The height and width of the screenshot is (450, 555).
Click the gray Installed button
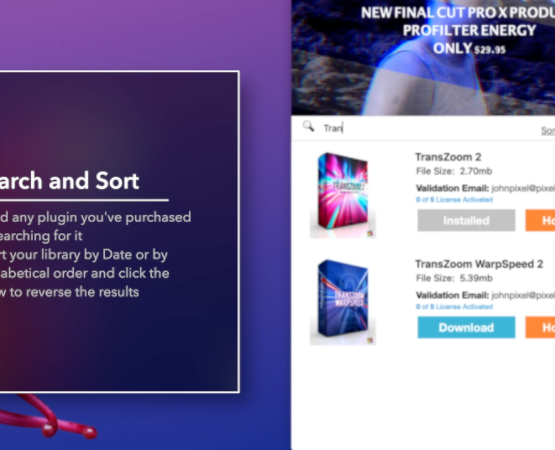(466, 220)
